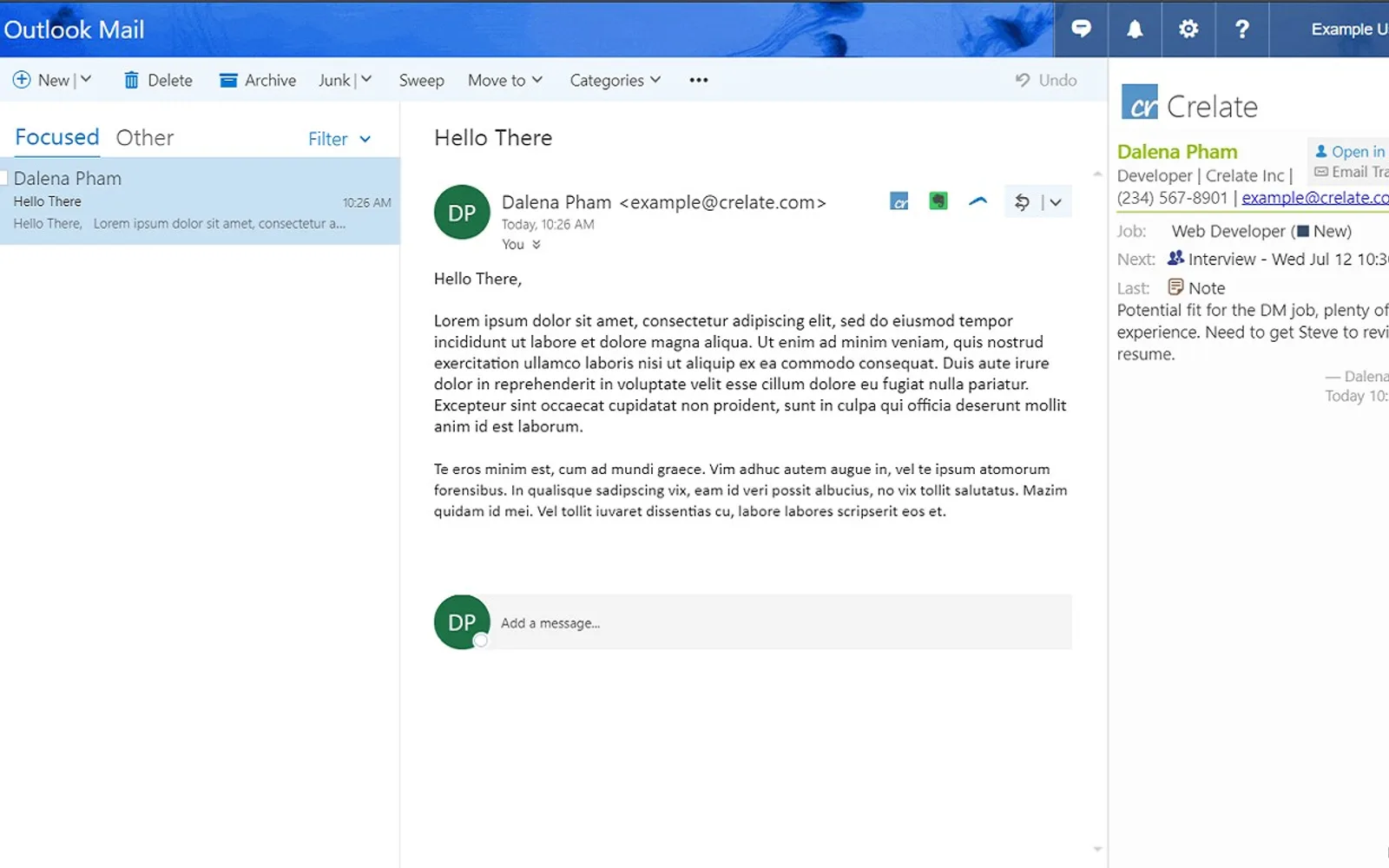Image resolution: width=1389 pixels, height=868 pixels.
Task: Open the help question mark
Action: tap(1242, 29)
